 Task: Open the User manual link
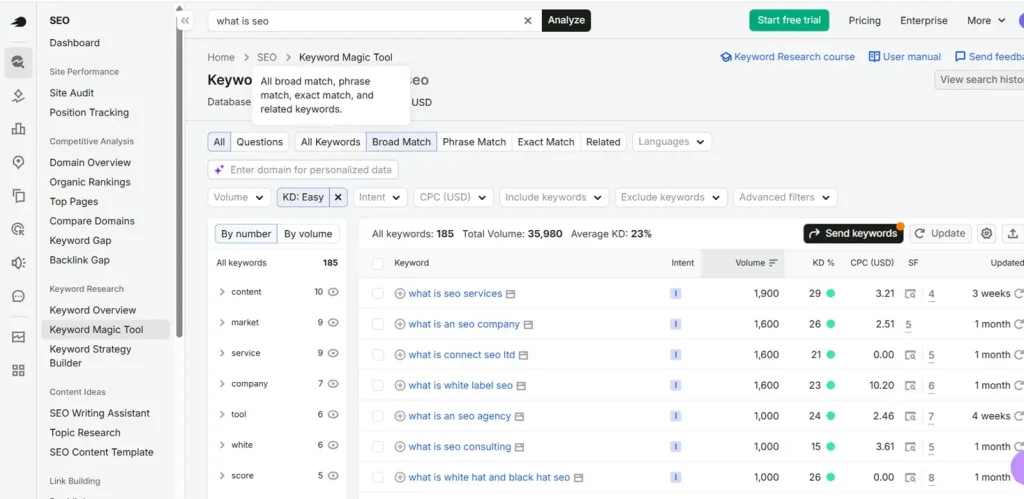click(904, 57)
